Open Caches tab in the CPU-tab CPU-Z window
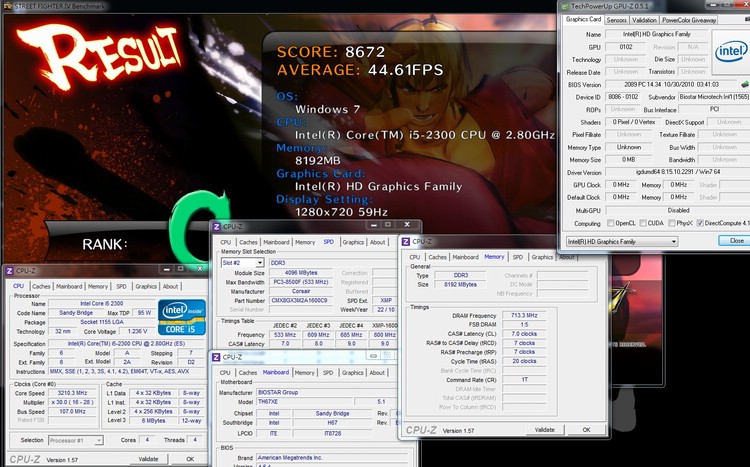Screen dimensions: 750x467 tap(41, 286)
